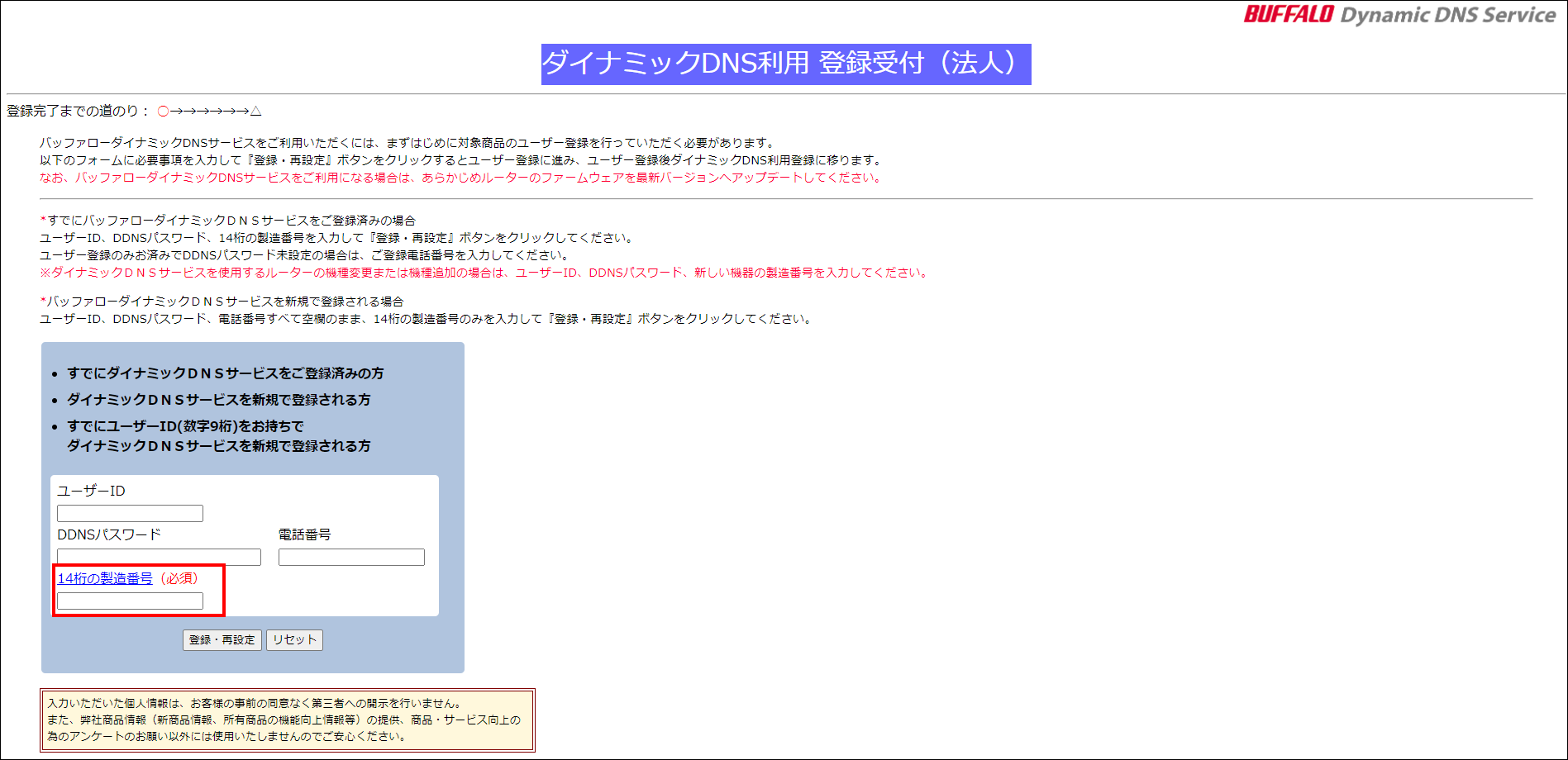Select the DDNSパスワード field label
Image resolution: width=1568 pixels, height=760 pixels.
(x=107, y=534)
